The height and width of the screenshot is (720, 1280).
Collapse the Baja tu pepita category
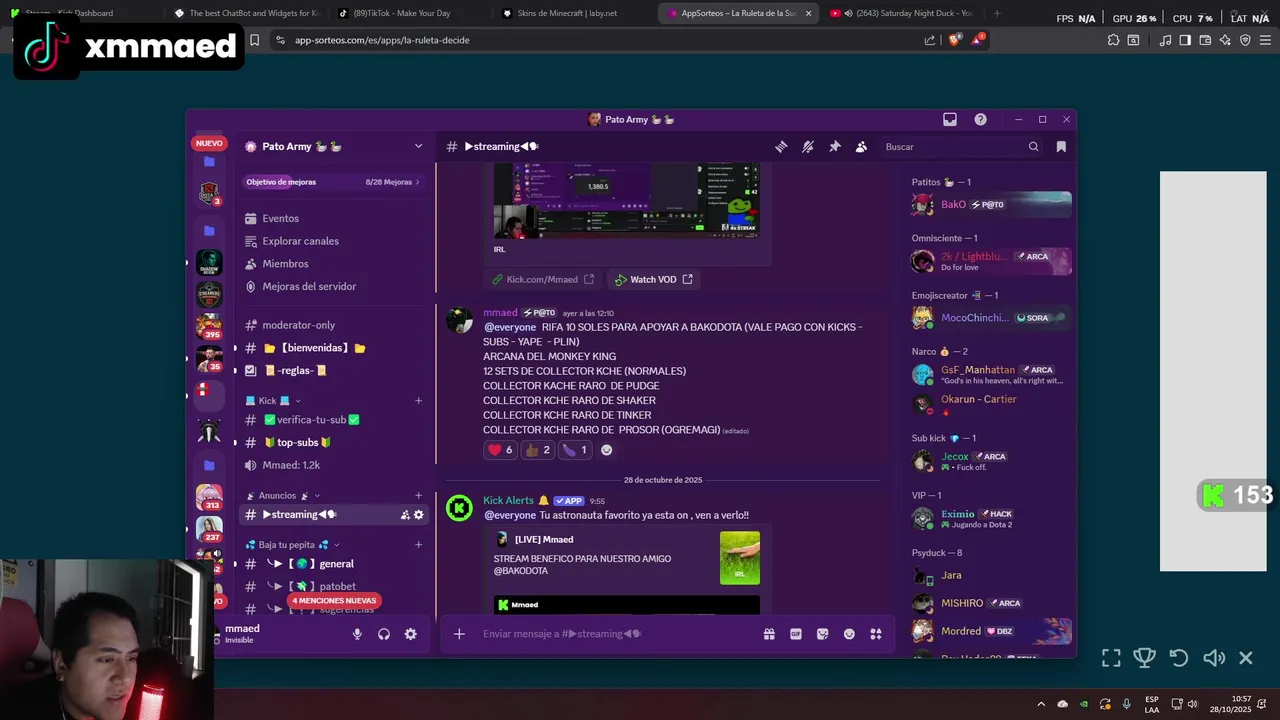coord(337,545)
